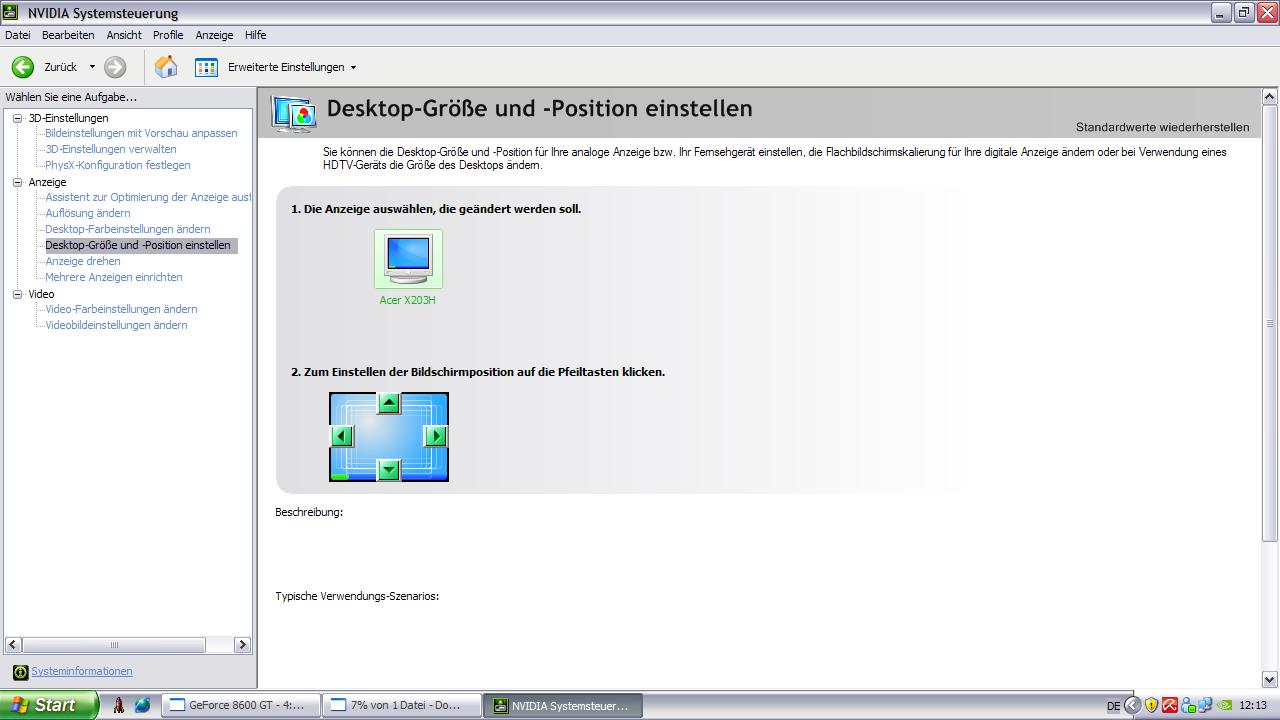Viewport: 1280px width, 720px height.
Task: Click the Systeminformationen icon
Action: click(20, 672)
